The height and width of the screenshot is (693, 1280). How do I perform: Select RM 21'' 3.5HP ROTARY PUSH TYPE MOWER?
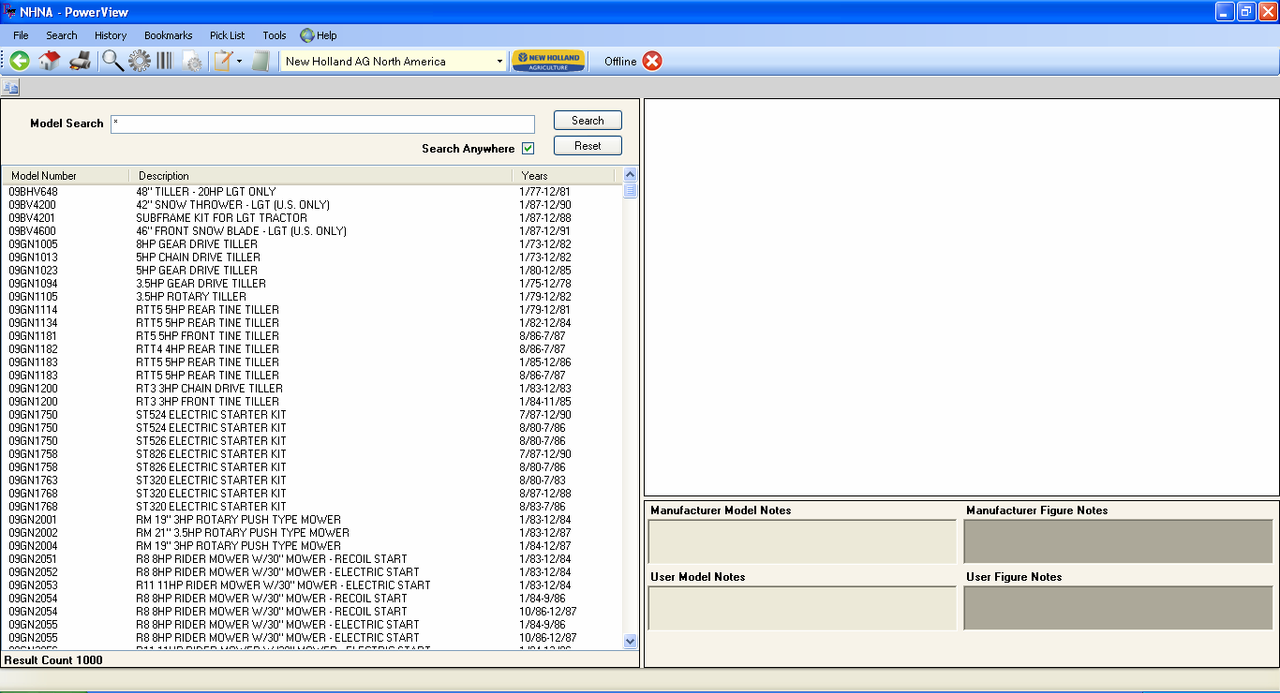(x=312, y=533)
